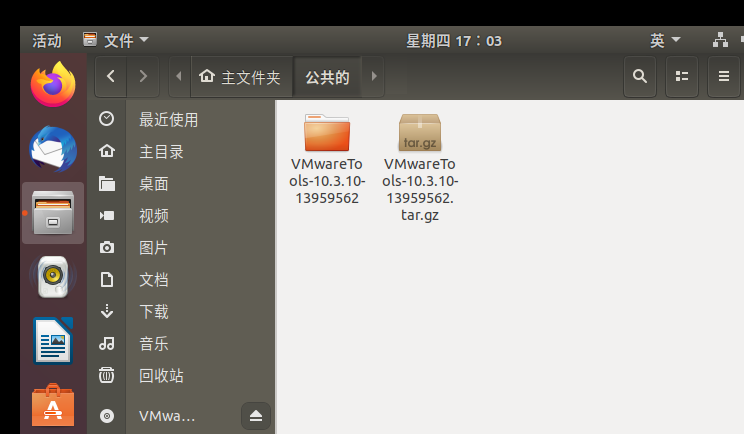The image size is (744, 434).
Task: Click the file name ending in tar.gz
Action: tap(420, 189)
